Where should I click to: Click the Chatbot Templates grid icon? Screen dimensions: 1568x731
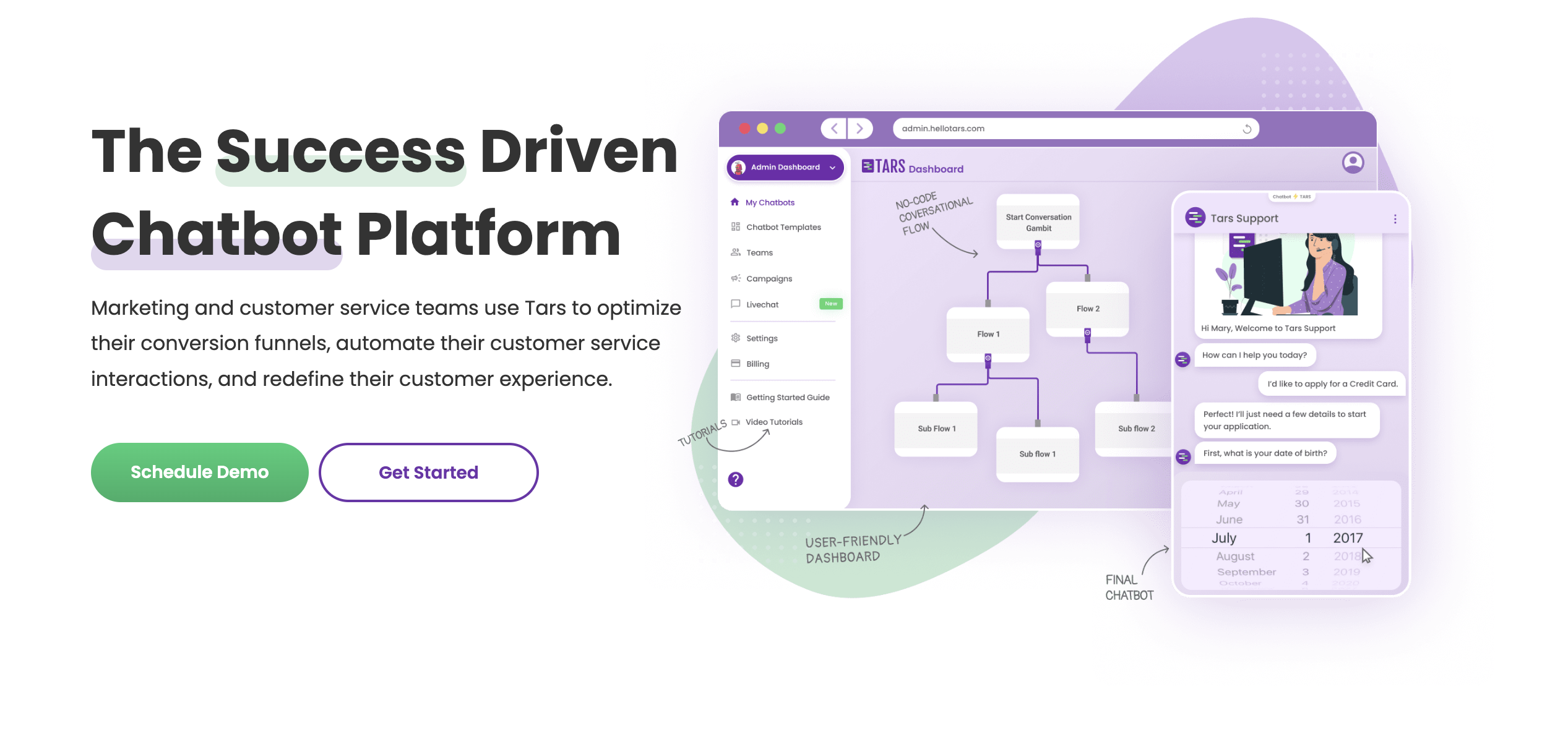coord(735,226)
